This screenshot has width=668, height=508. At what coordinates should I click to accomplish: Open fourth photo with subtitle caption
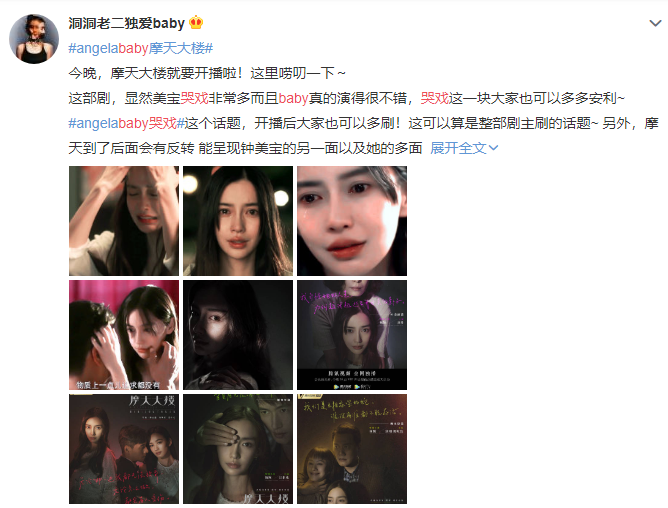[x=124, y=335]
